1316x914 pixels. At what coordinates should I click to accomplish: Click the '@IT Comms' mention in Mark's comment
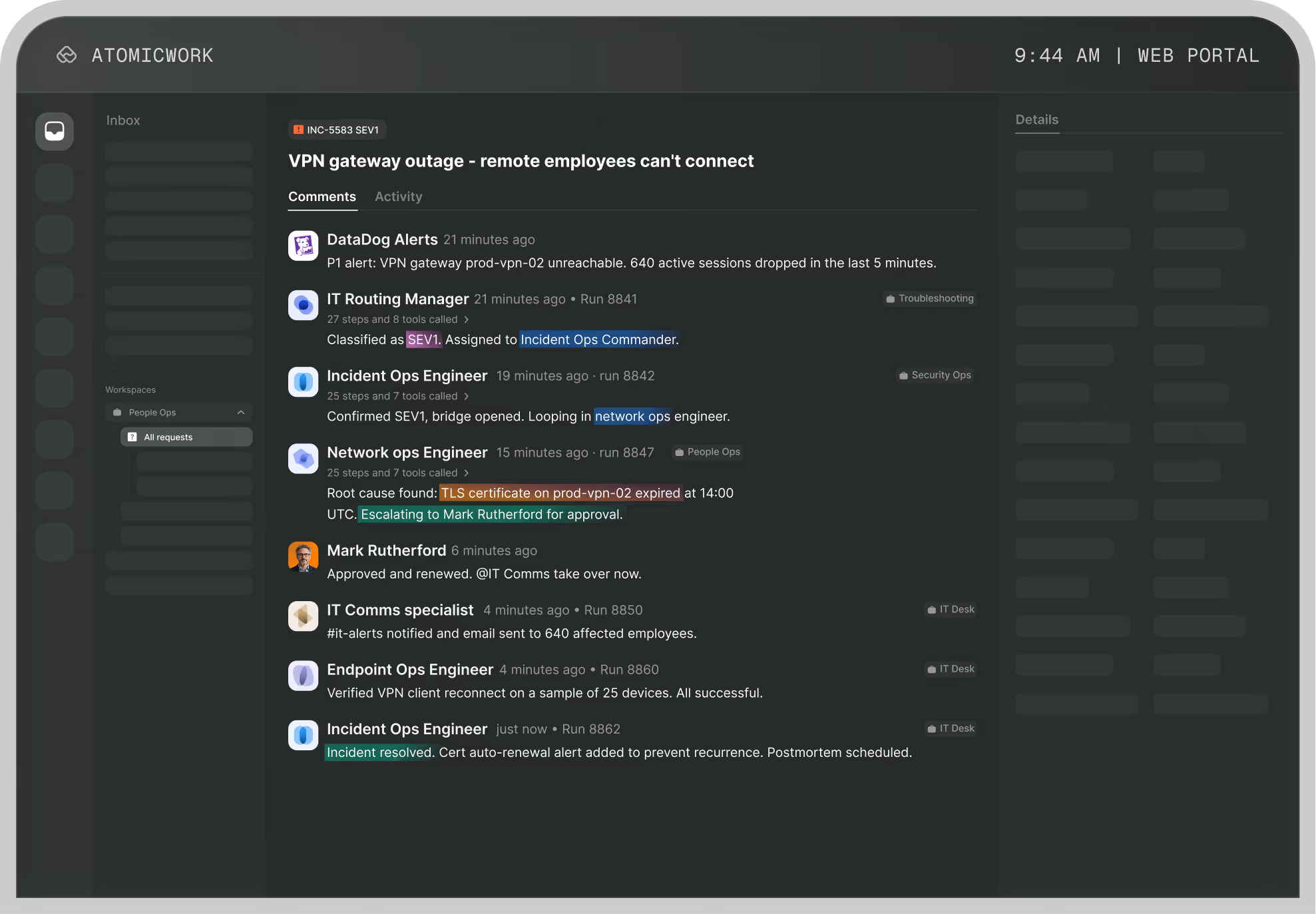click(513, 574)
